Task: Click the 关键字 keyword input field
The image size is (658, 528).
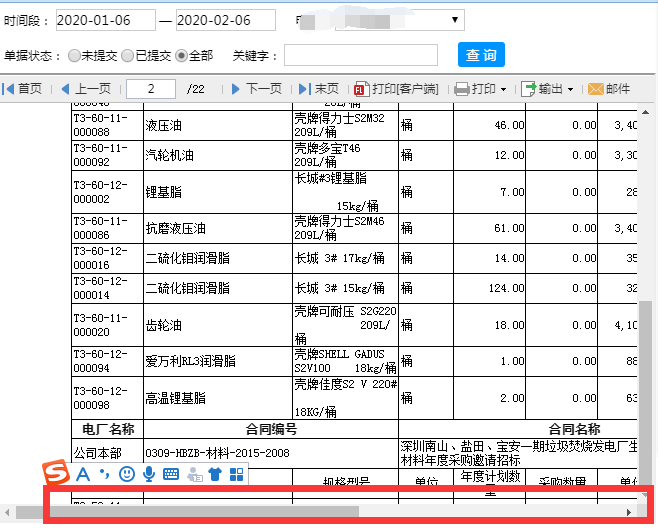Action: tap(361, 55)
